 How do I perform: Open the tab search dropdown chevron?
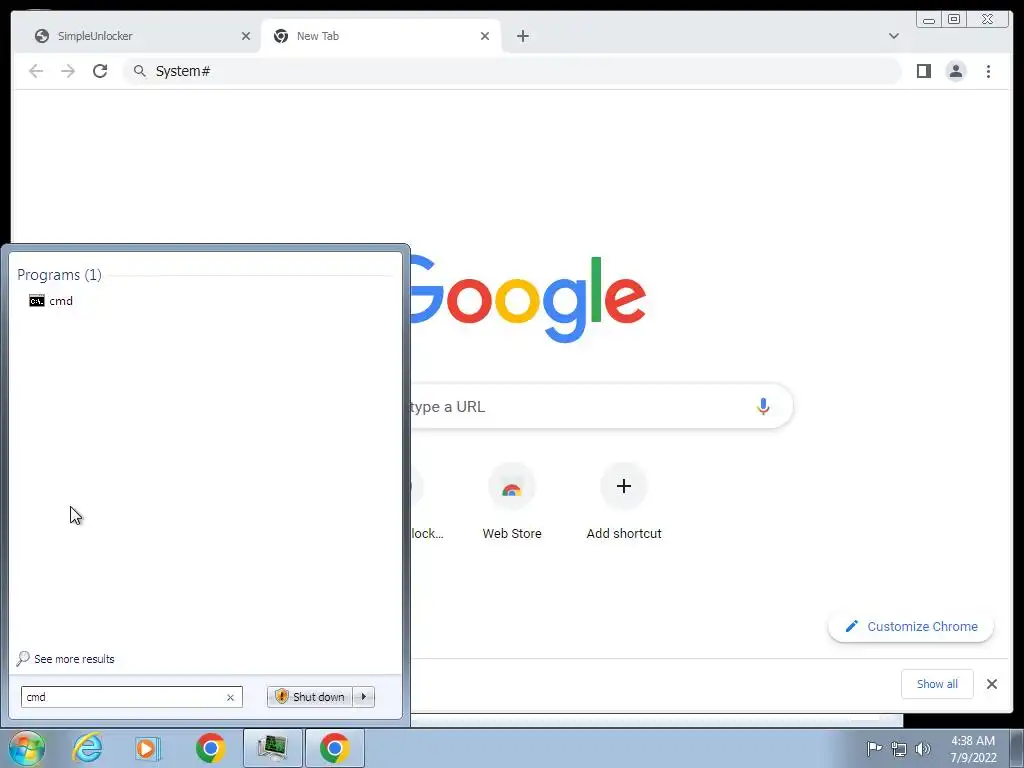pyautogui.click(x=893, y=36)
